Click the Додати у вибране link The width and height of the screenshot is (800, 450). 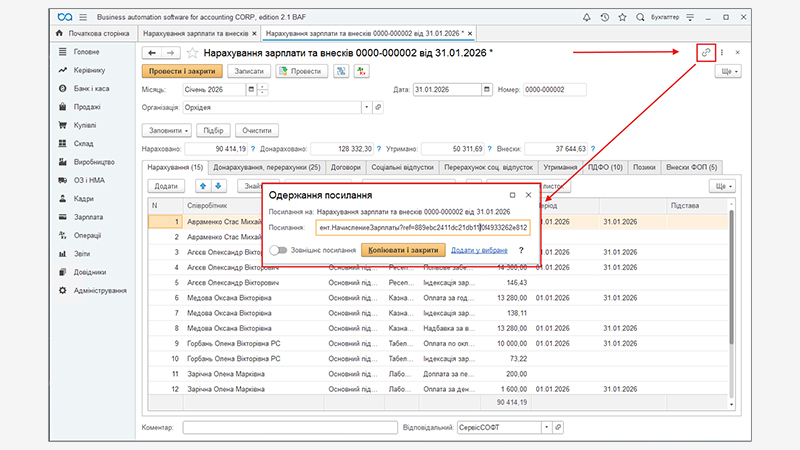pos(479,251)
